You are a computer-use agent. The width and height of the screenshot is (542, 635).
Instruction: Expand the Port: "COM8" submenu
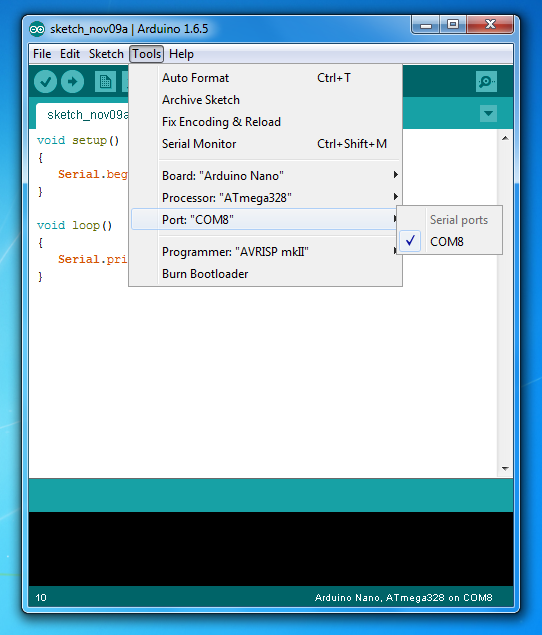[265, 219]
